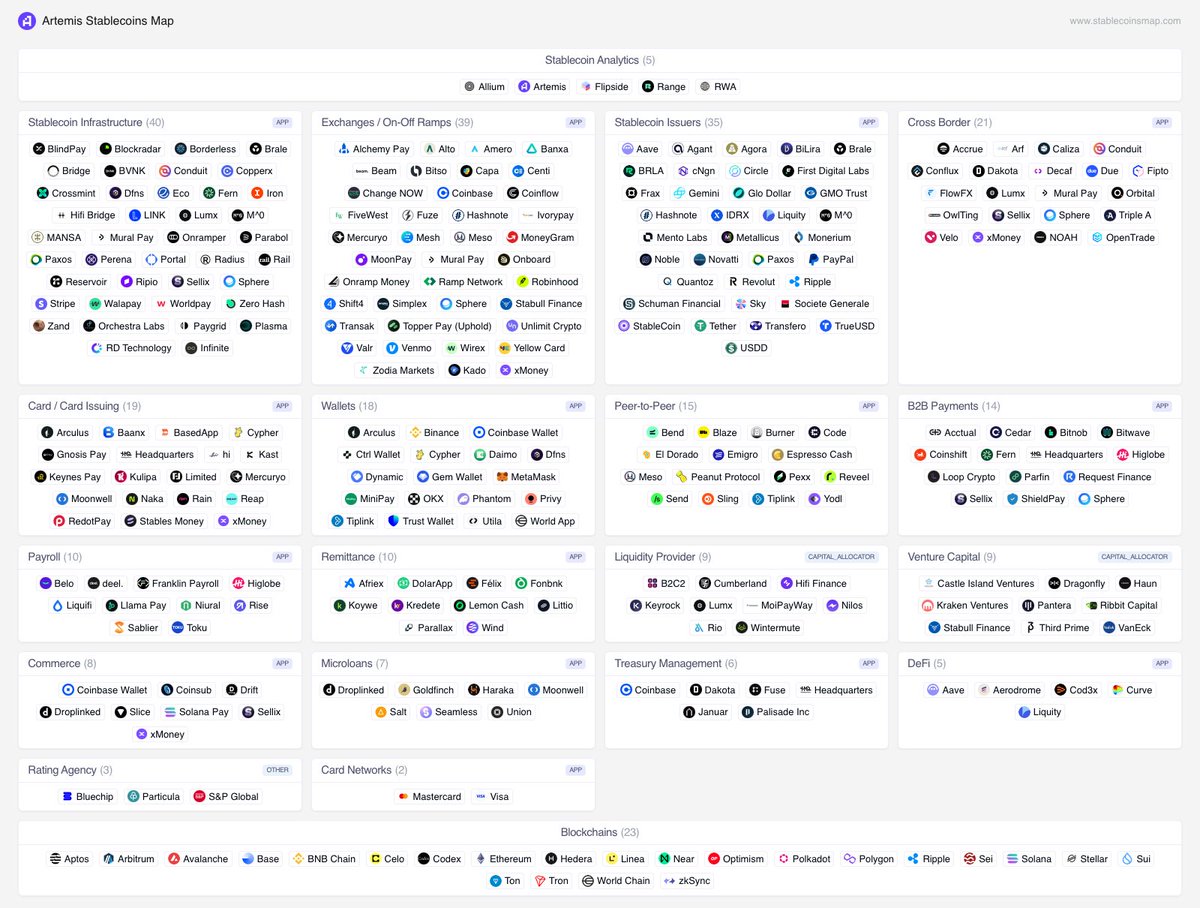Open the RD Technology entry
The width and height of the screenshot is (1200, 908).
pyautogui.click(x=131, y=348)
